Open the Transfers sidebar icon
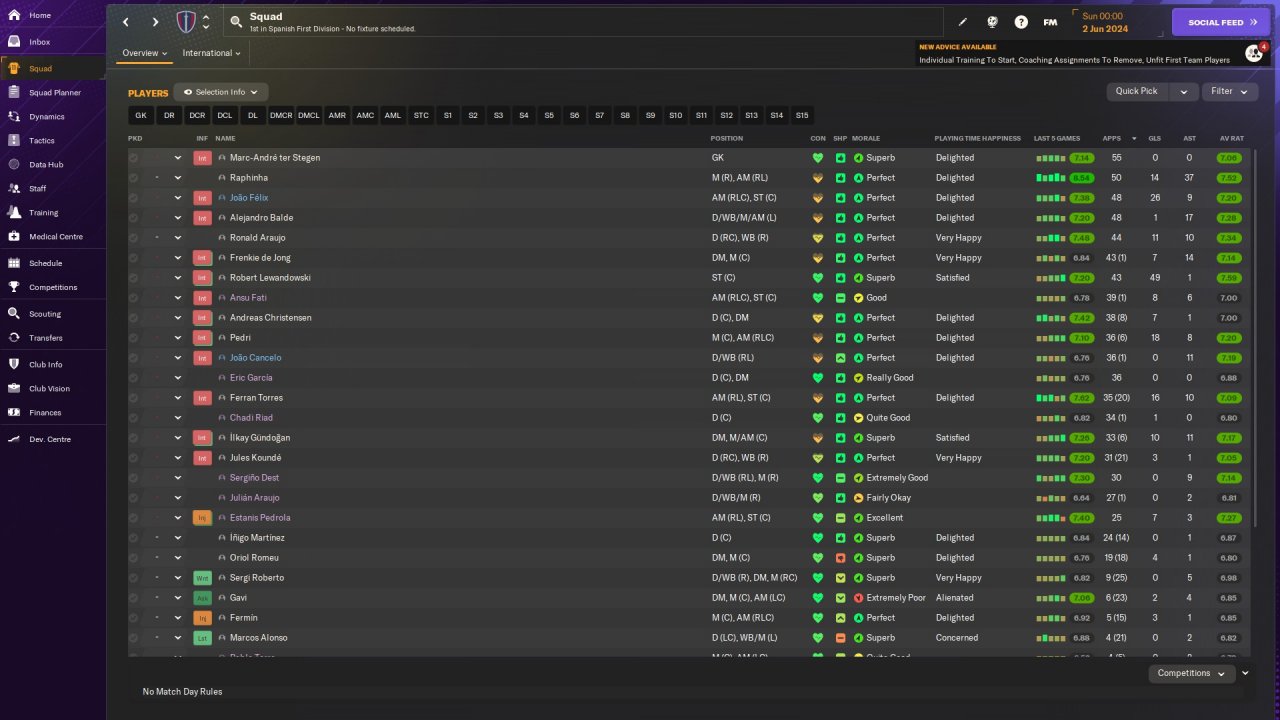This screenshot has height=720, width=1280. coord(14,338)
